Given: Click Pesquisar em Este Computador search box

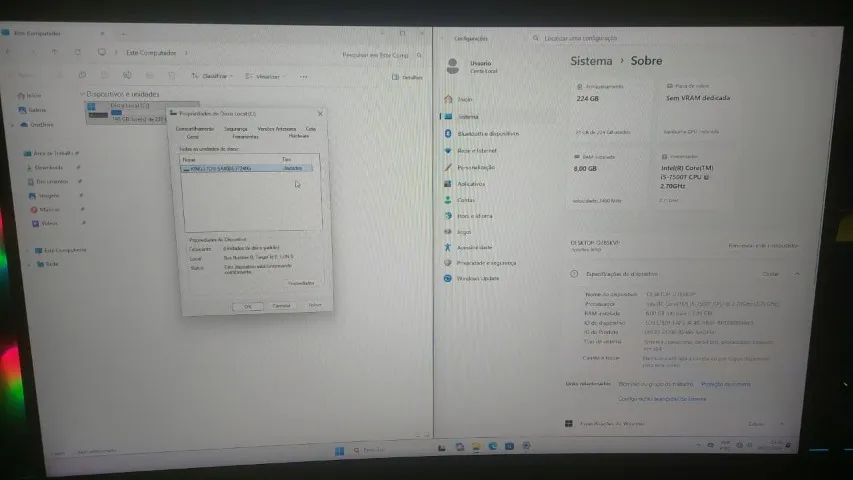Looking at the screenshot, I should tap(380, 55).
